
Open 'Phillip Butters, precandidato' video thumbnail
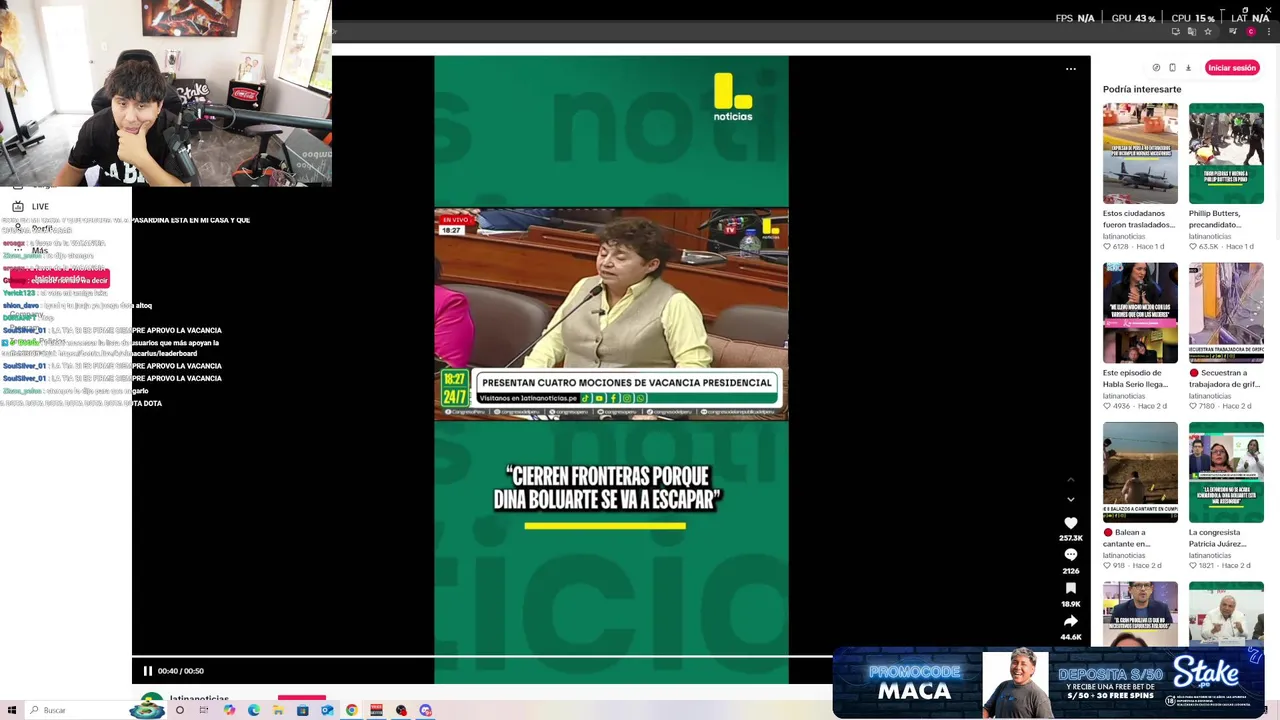point(1226,153)
